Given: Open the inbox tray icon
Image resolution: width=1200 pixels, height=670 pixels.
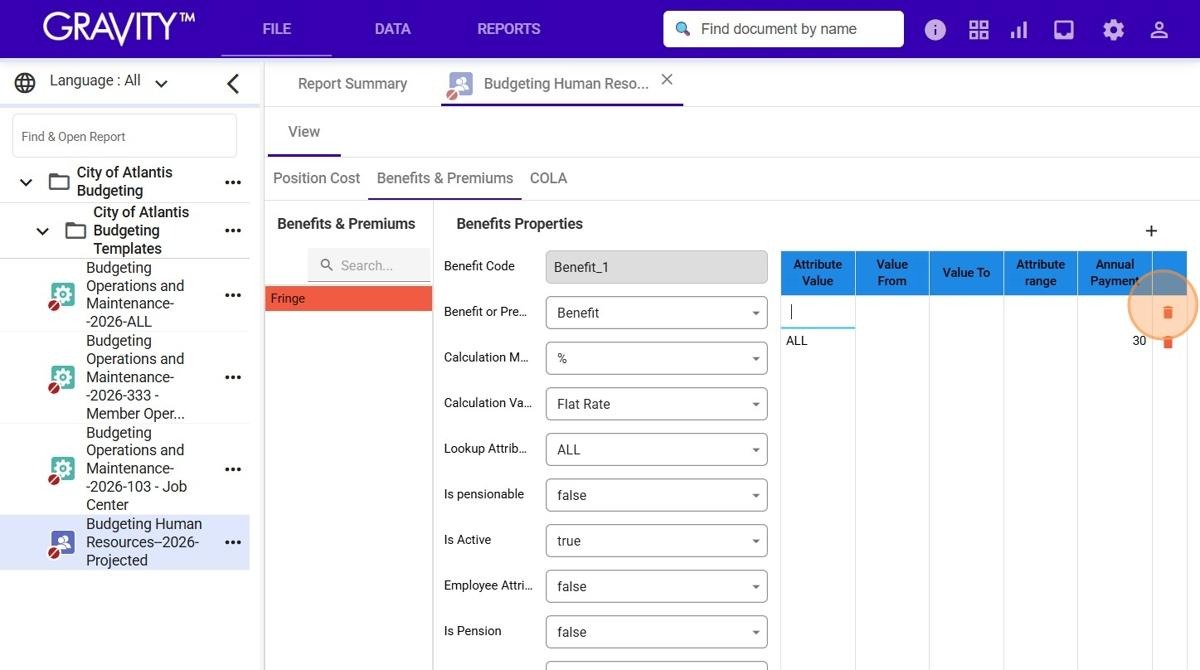Looking at the screenshot, I should [1064, 30].
